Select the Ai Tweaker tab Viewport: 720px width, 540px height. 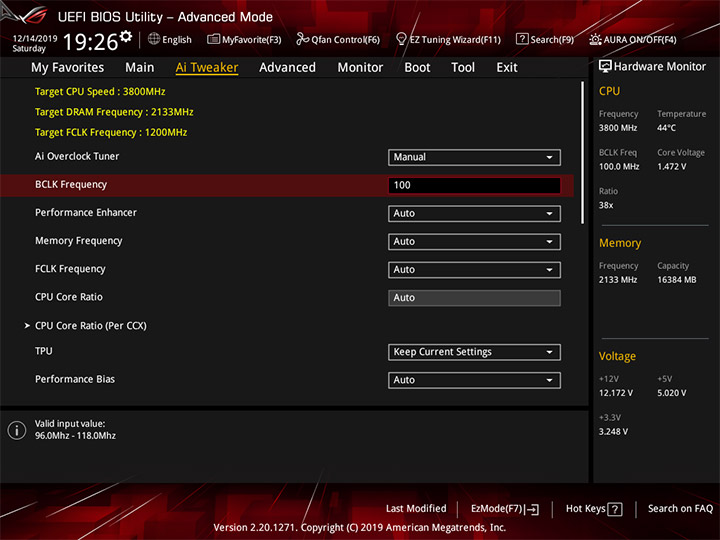click(207, 68)
